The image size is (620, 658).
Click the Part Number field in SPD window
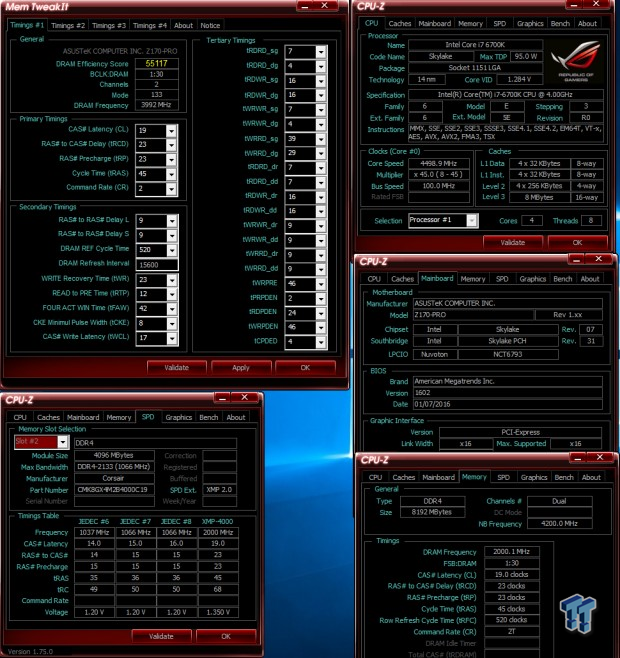115,490
